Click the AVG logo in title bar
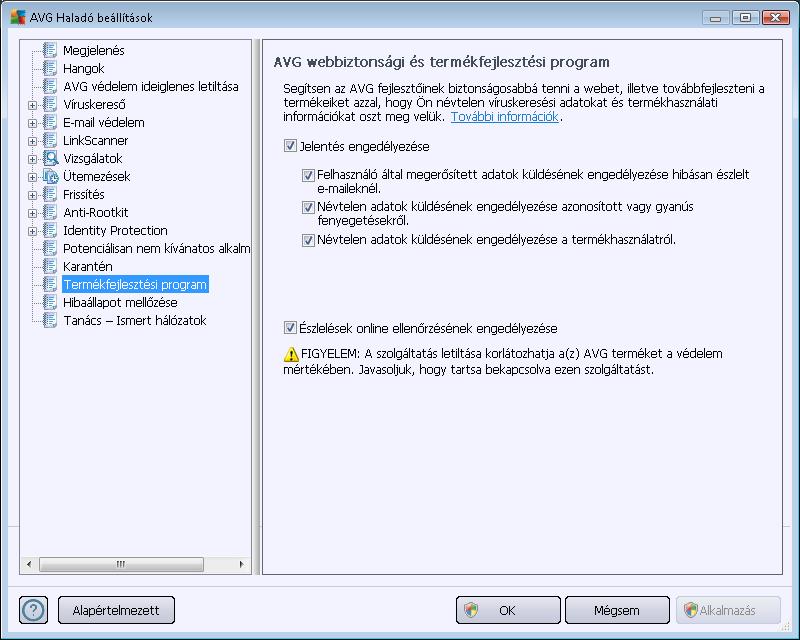The image size is (800, 640). point(18,17)
